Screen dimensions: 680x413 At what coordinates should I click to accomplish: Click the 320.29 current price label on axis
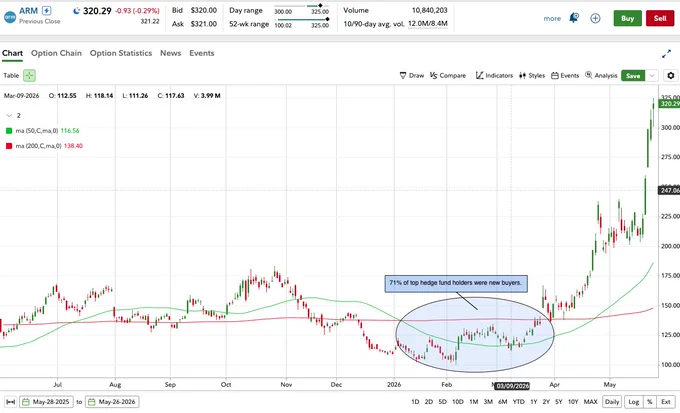tap(669, 104)
